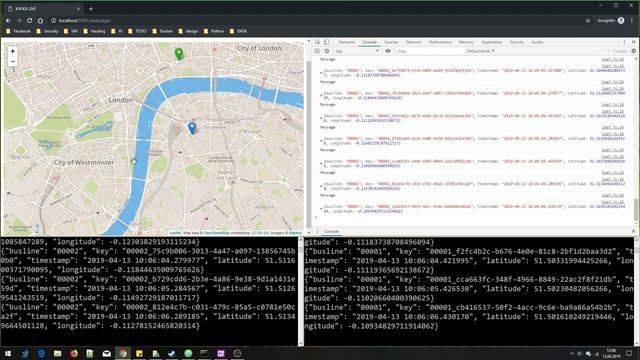Click the left terminal window scrollbar
Screen dimensions: 640x360
tap(301, 292)
